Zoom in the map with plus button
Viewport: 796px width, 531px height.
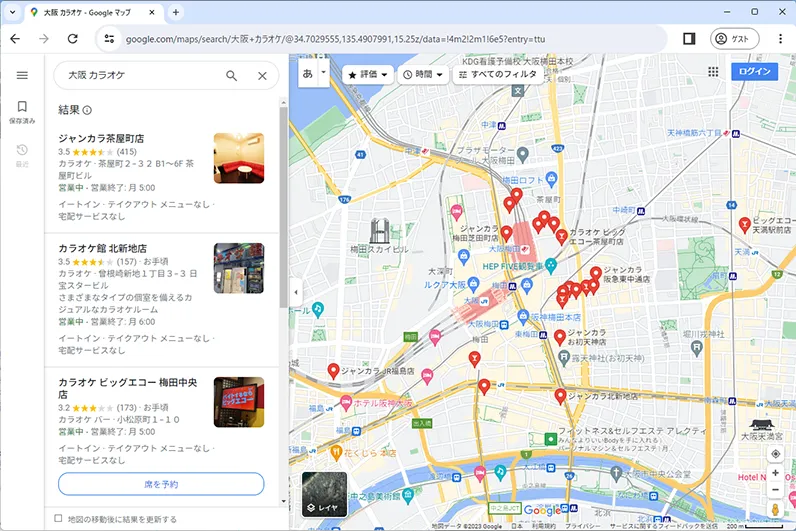point(775,473)
